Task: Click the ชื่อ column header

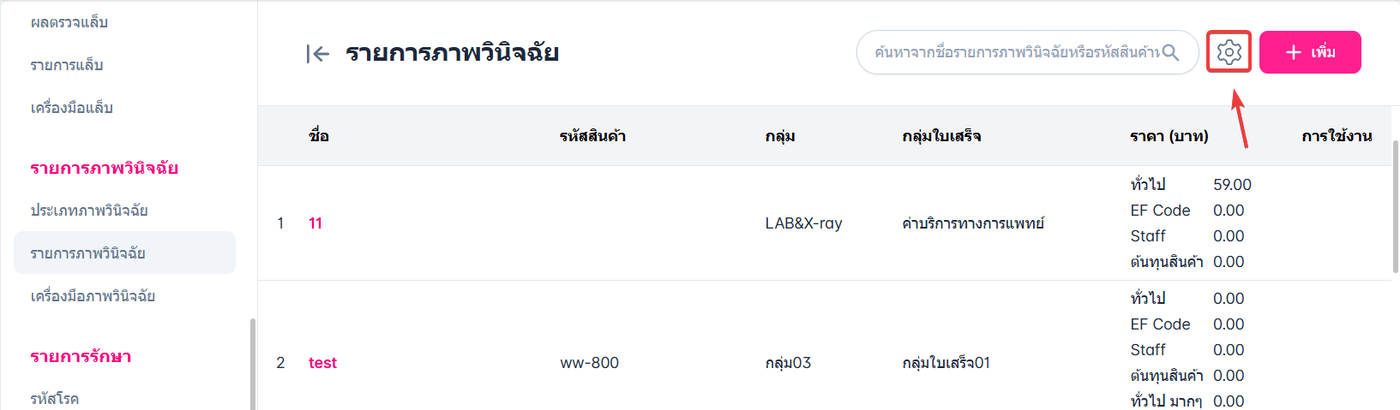Action: [319, 136]
